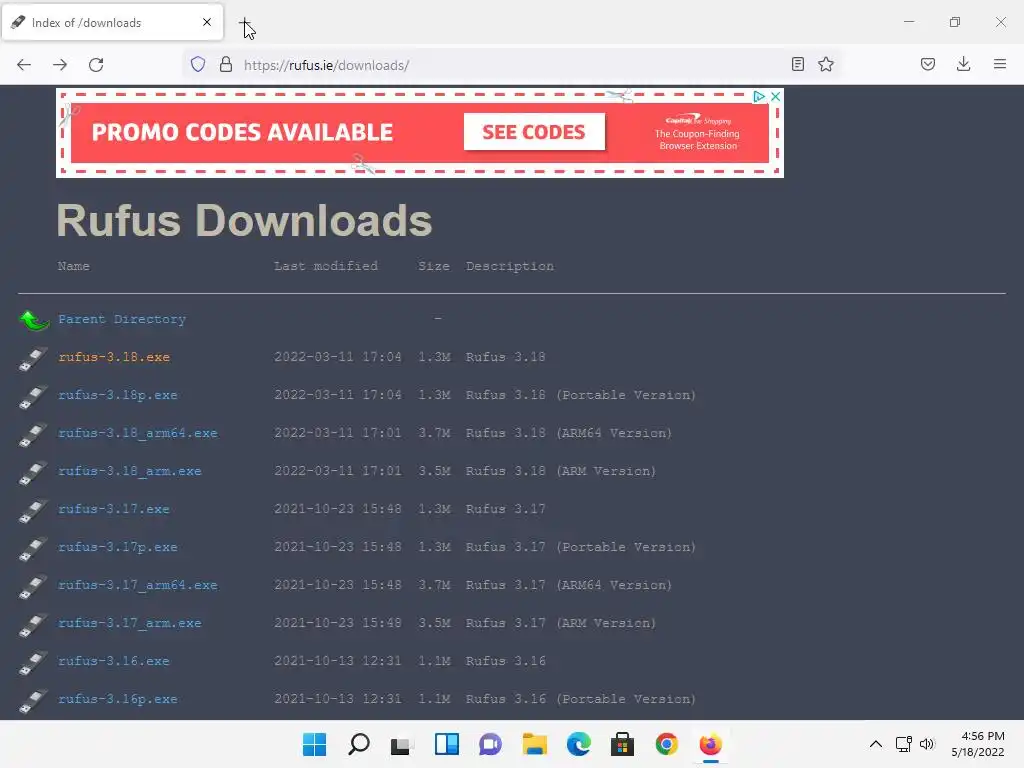Click the green Parent Directory arrow icon
This screenshot has width=1024, height=768.
tap(34, 320)
